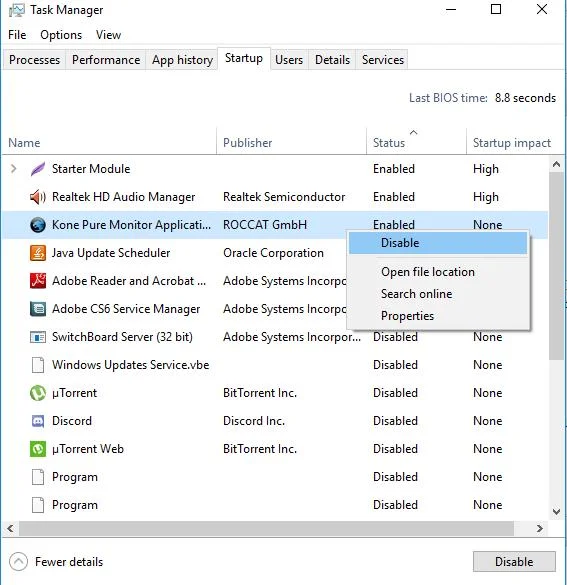
Task: Click the Fewer details link
Action: click(69, 562)
